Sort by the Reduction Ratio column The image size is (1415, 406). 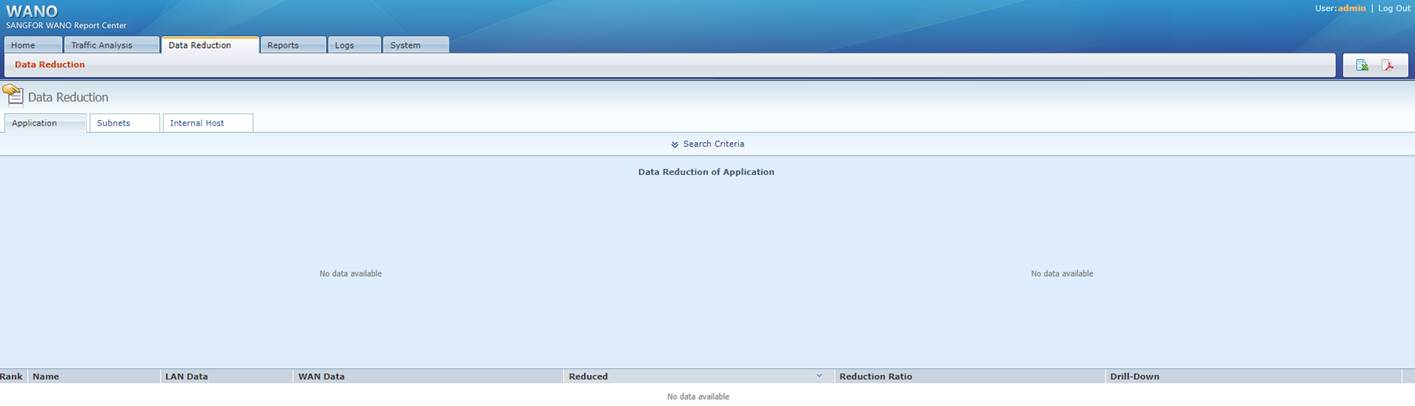pyautogui.click(x=970, y=376)
